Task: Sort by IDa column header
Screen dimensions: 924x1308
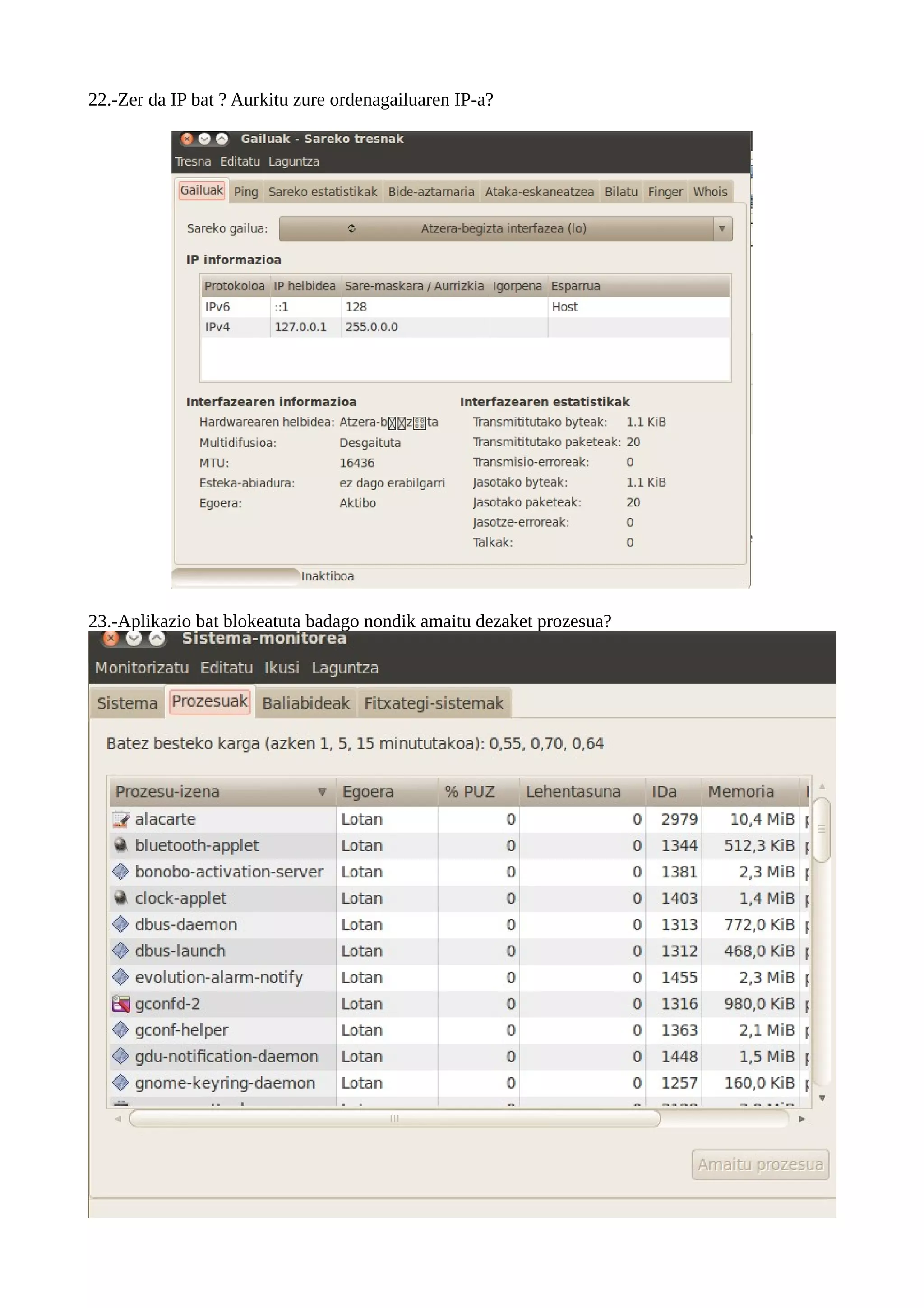Action: click(674, 792)
